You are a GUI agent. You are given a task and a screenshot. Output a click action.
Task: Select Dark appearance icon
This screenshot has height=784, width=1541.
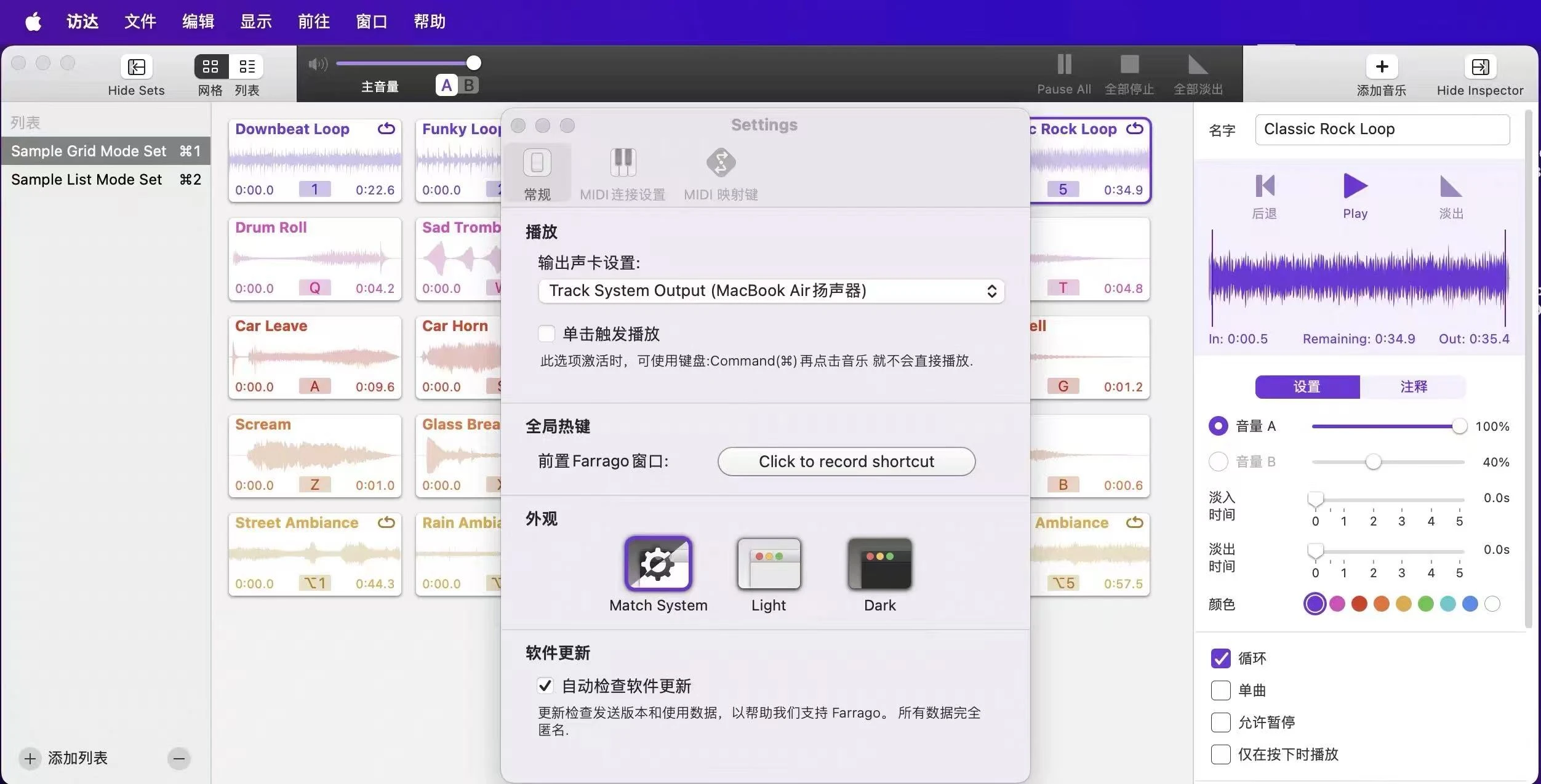pyautogui.click(x=879, y=564)
